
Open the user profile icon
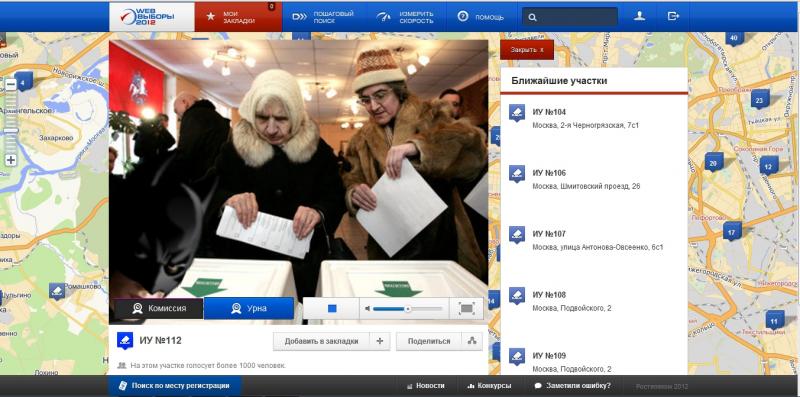[639, 16]
